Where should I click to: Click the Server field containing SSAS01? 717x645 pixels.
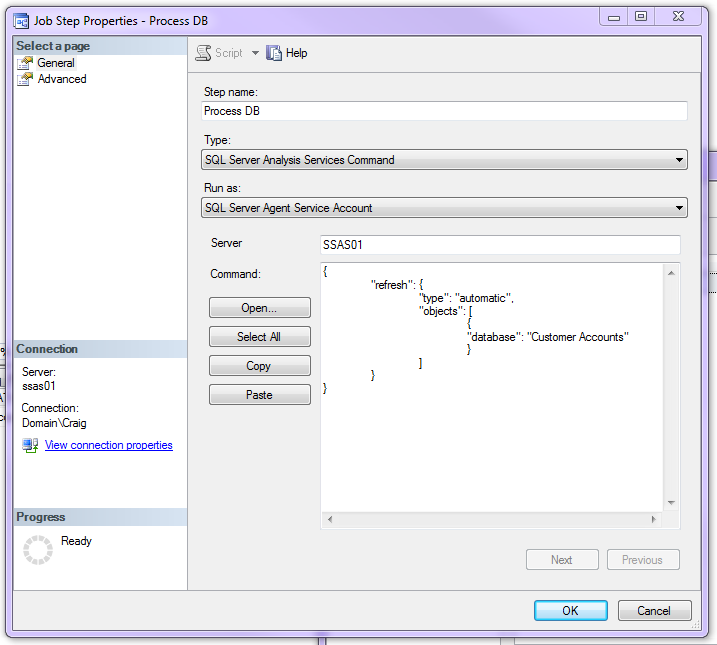[500, 245]
